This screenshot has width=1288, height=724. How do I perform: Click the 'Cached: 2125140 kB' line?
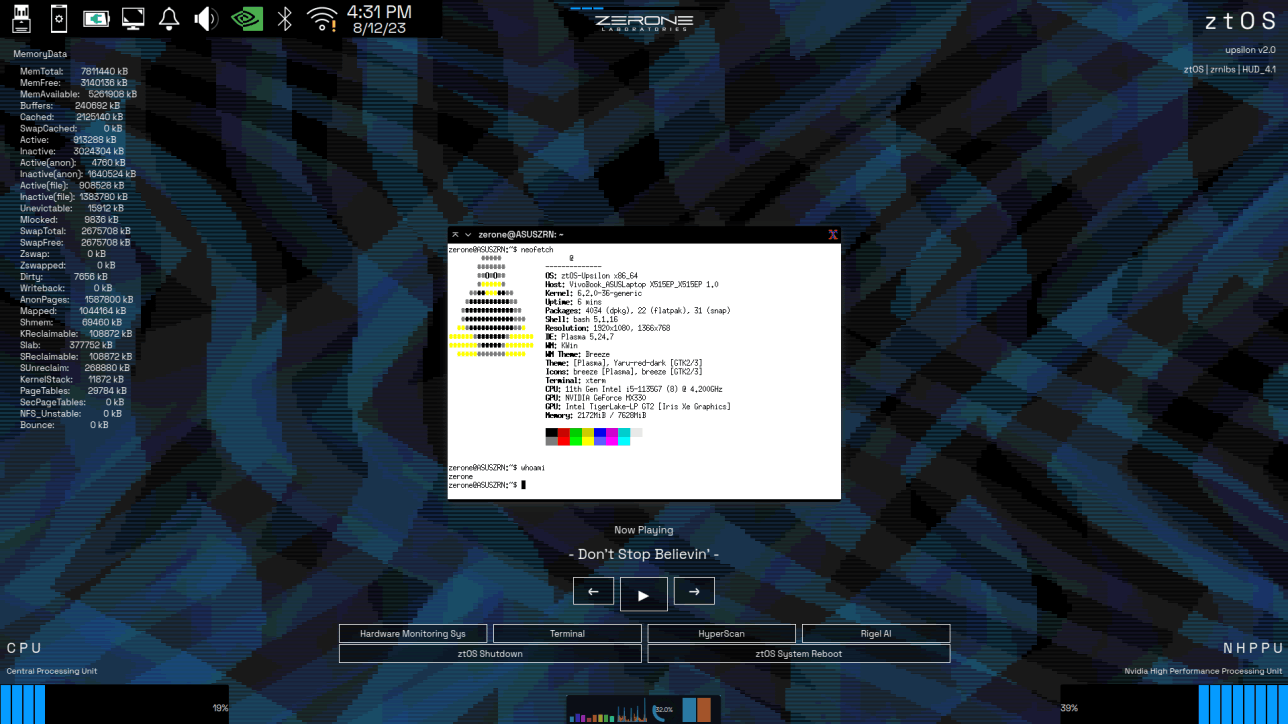pyautogui.click(x=72, y=117)
